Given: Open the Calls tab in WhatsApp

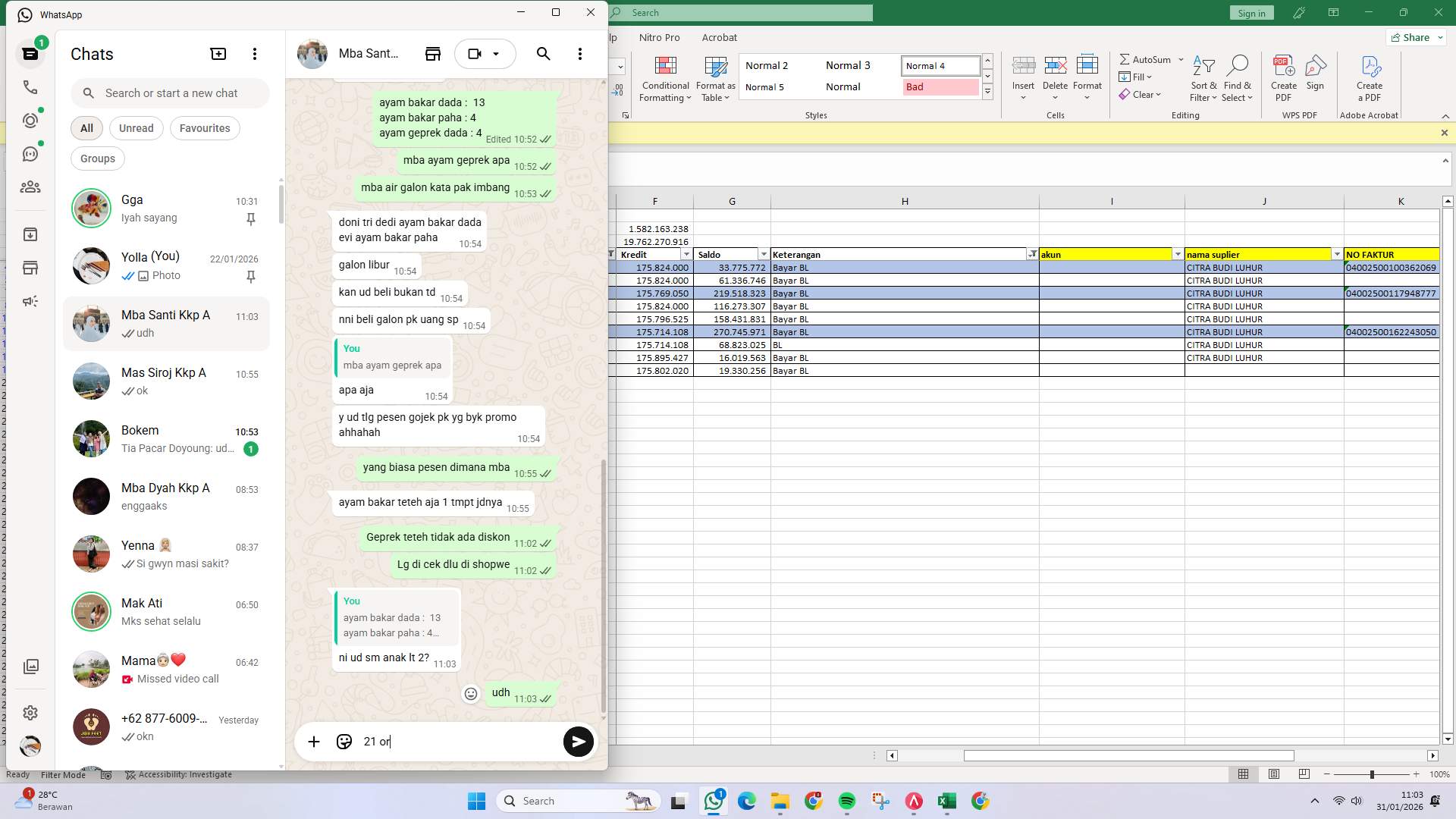Looking at the screenshot, I should (x=30, y=87).
